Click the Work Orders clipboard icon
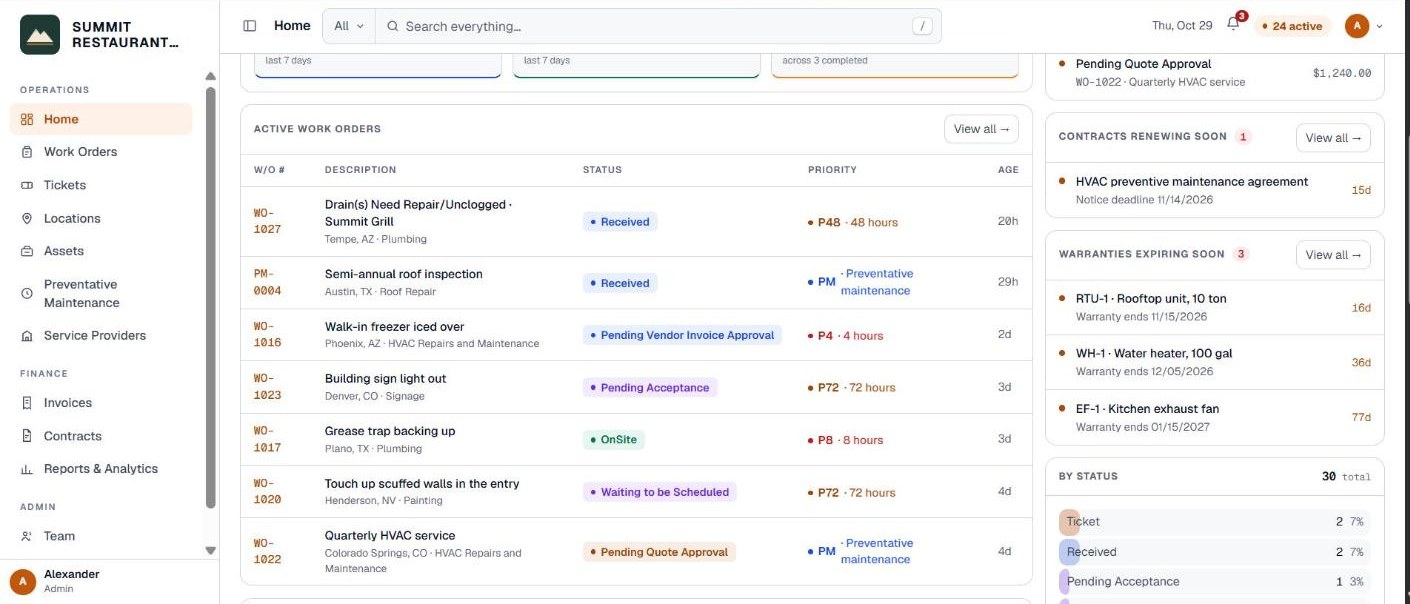This screenshot has width=1410, height=604. (27, 152)
